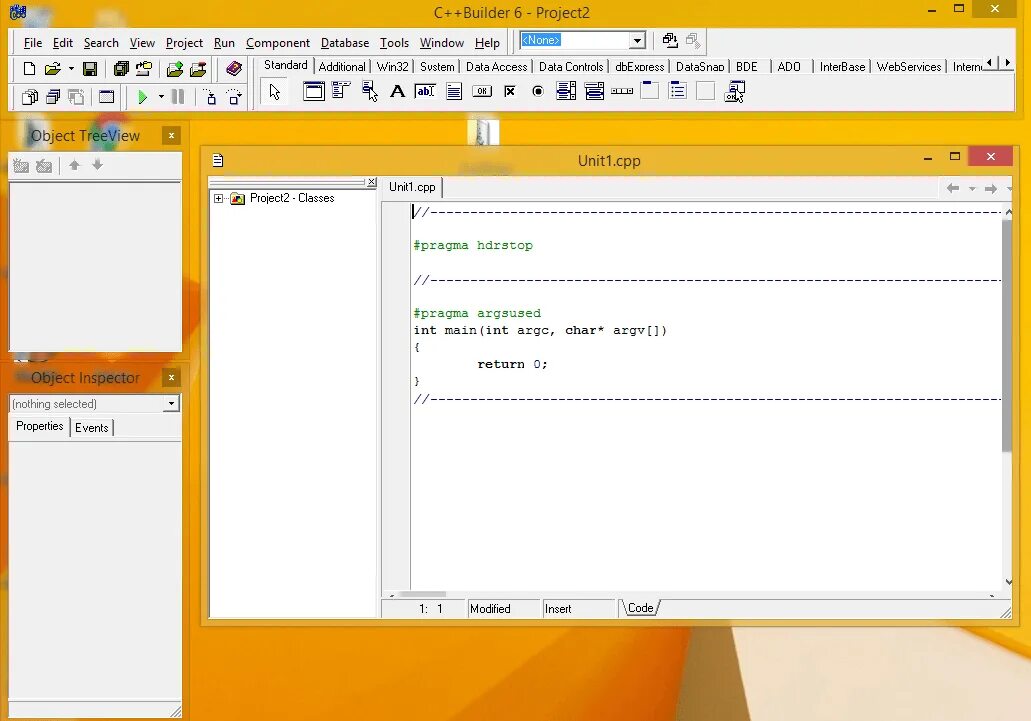Choose the arrow pointer selection tool

[x=275, y=91]
